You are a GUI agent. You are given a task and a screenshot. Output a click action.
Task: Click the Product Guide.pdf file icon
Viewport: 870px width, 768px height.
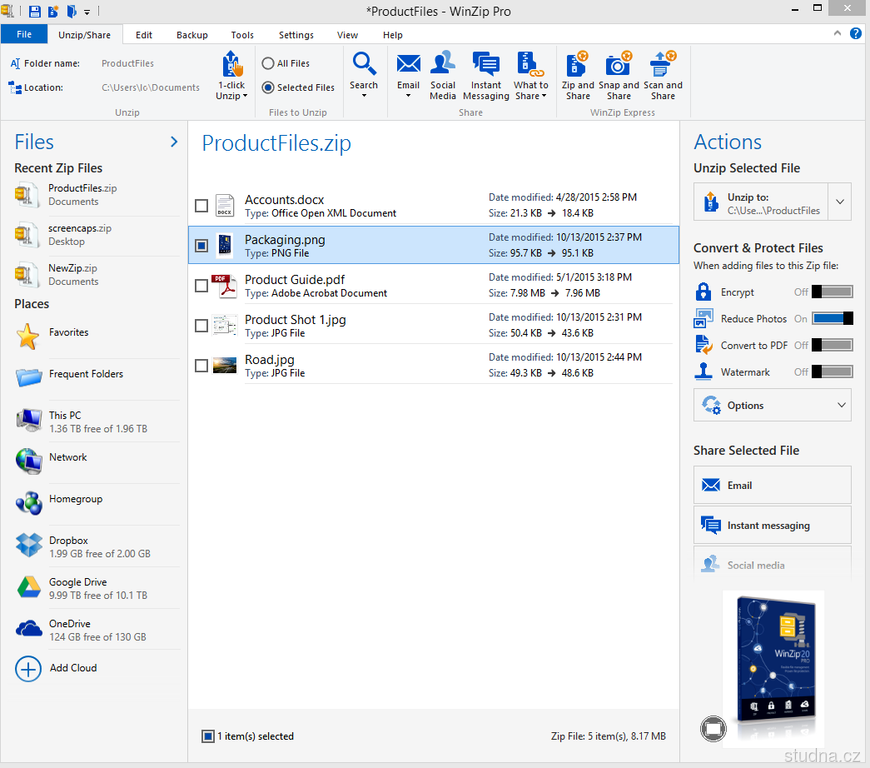click(224, 286)
